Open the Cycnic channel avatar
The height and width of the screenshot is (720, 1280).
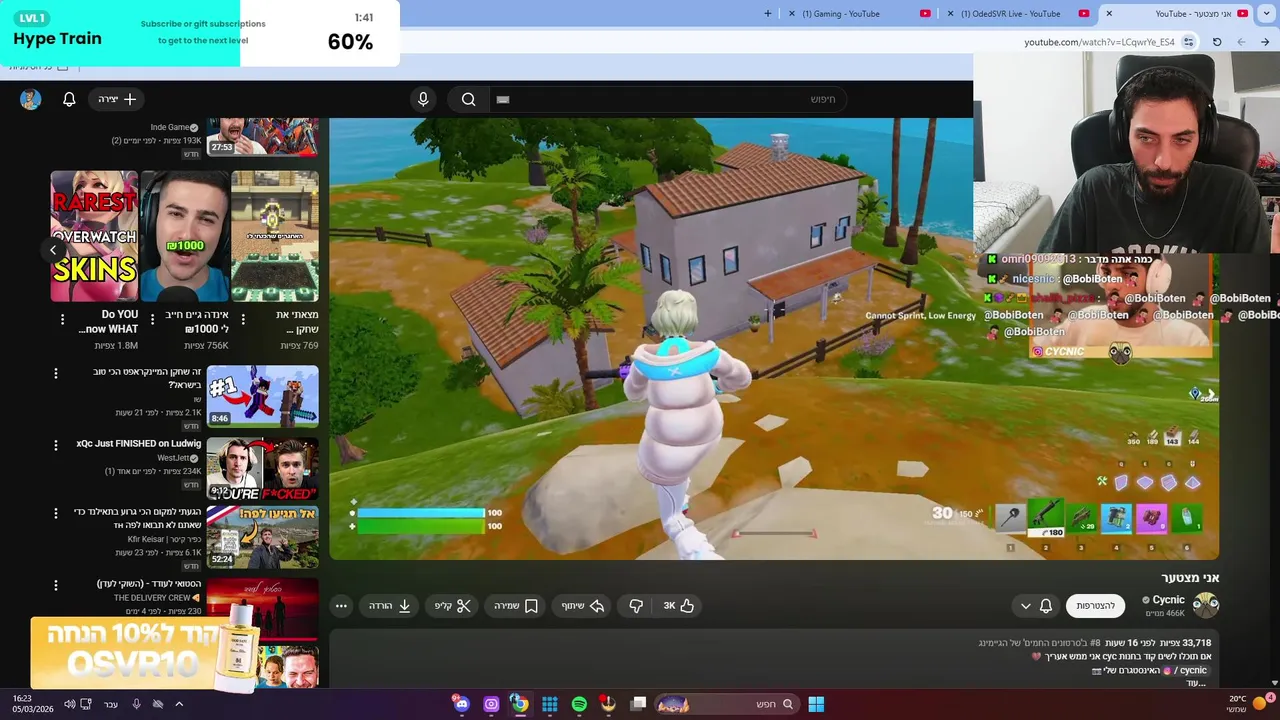coord(1206,605)
